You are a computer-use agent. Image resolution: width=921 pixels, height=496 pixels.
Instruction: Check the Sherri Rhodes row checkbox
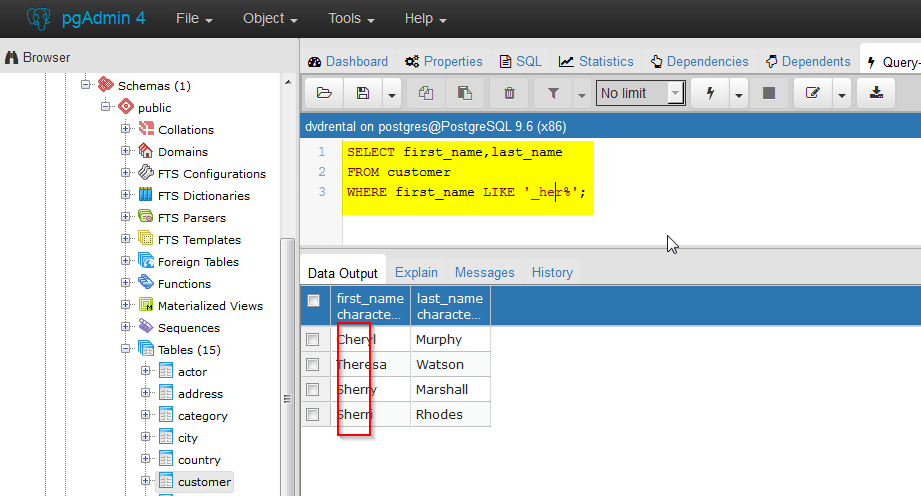point(312,415)
